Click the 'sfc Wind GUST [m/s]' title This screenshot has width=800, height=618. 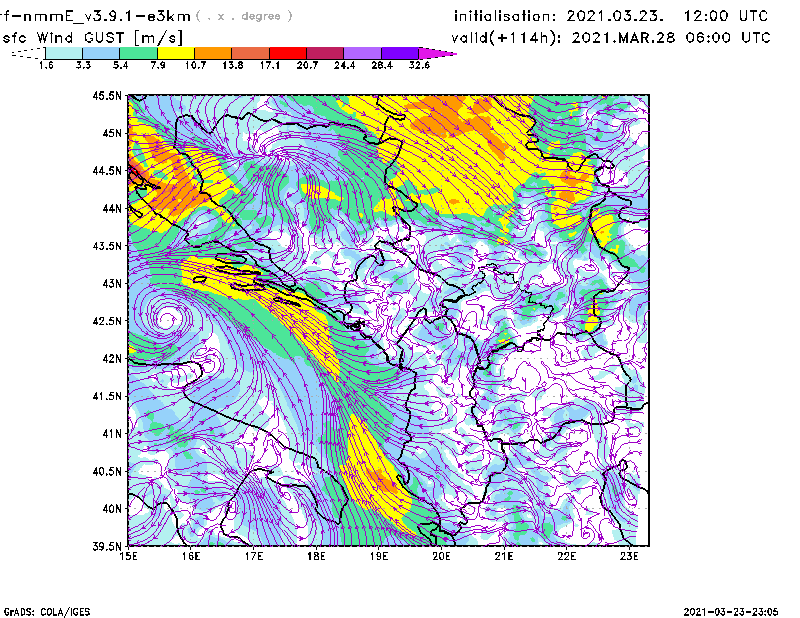pyautogui.click(x=92, y=38)
